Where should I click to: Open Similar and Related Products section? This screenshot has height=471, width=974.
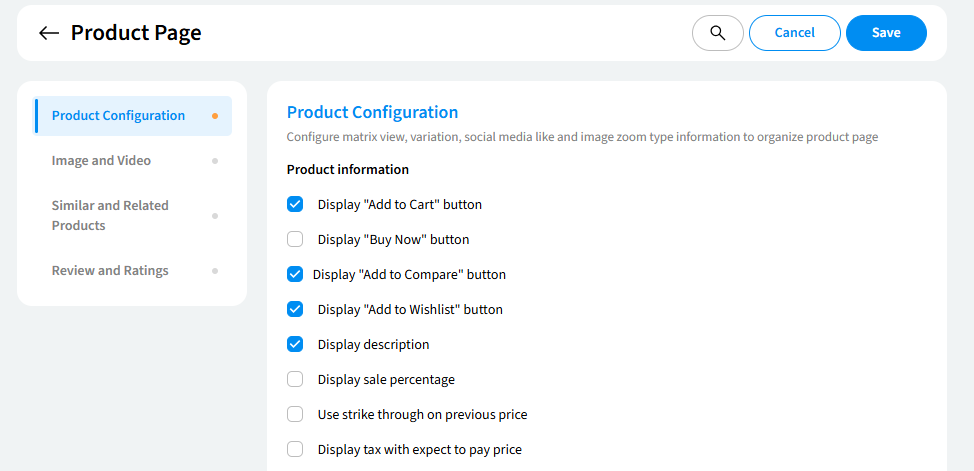point(110,216)
